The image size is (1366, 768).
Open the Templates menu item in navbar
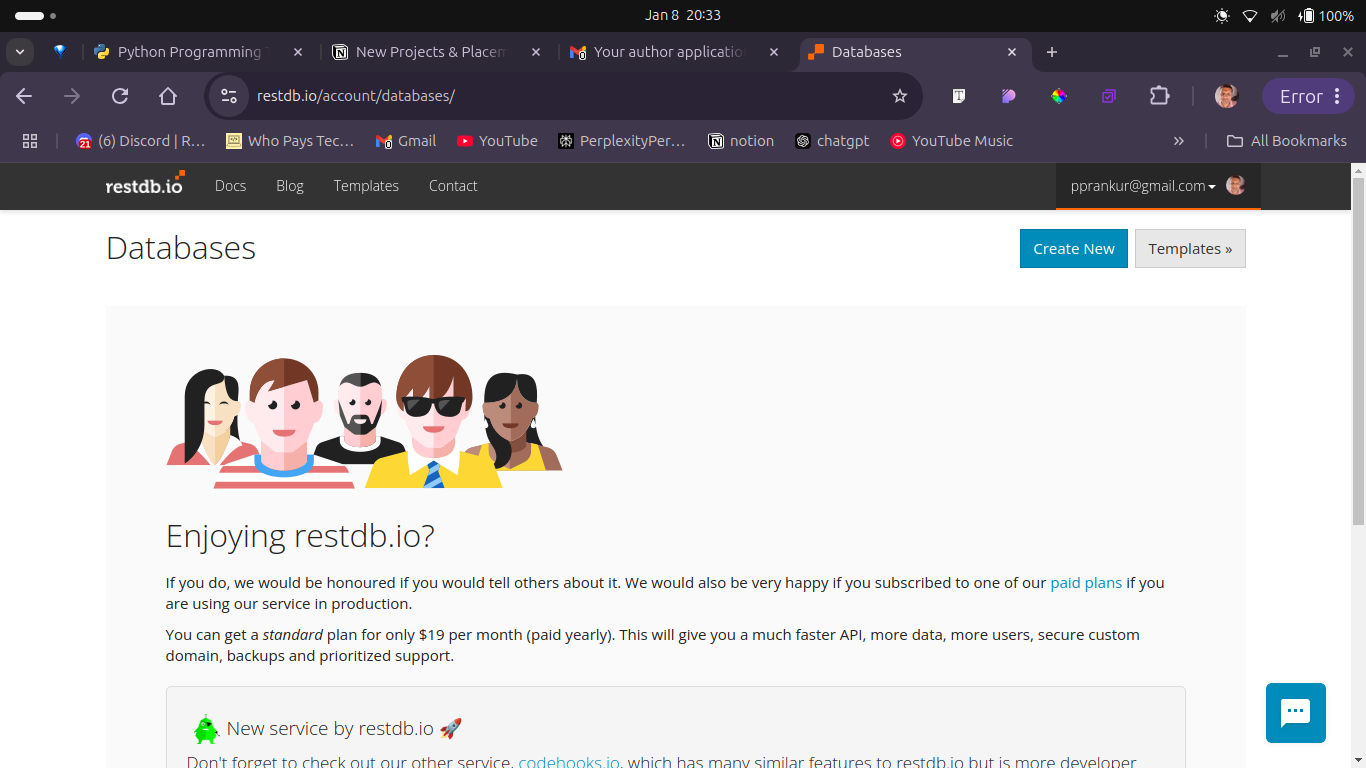pyautogui.click(x=366, y=186)
